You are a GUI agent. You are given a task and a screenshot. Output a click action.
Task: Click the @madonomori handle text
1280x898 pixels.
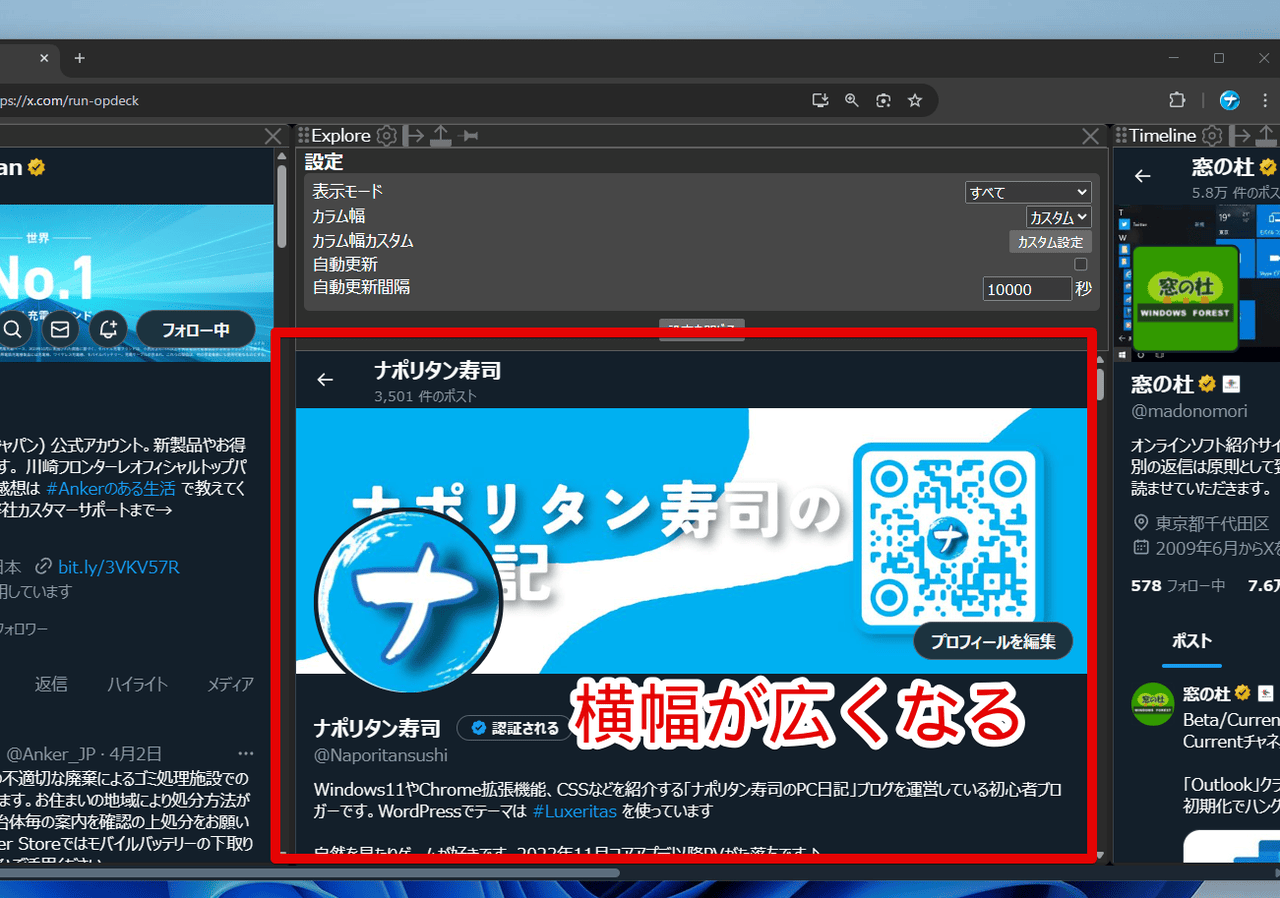1189,409
